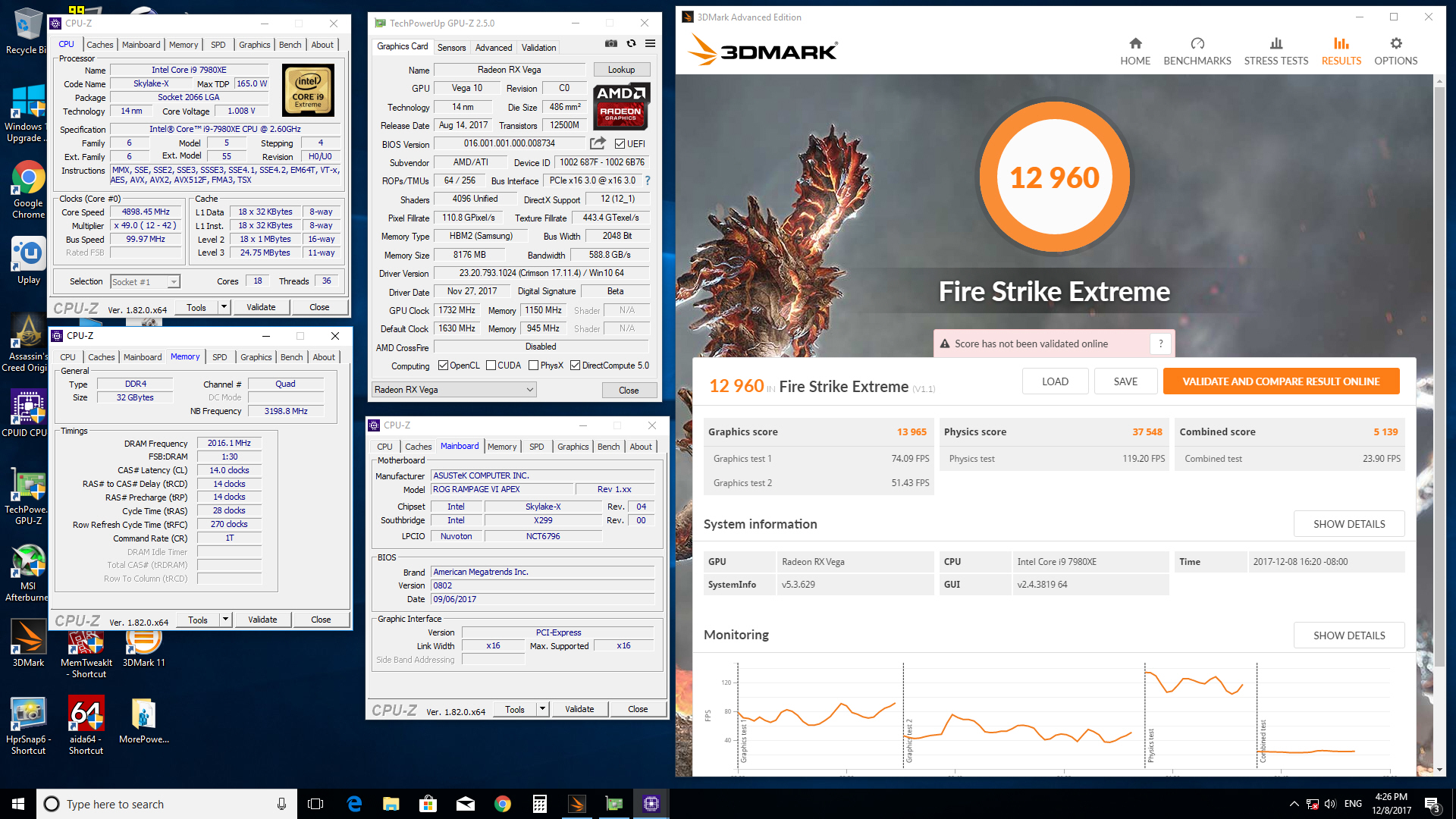This screenshot has width=1456, height=819.
Task: Click VALIDATE AND COMPARE RESULT ONLINE
Action: click(x=1281, y=381)
